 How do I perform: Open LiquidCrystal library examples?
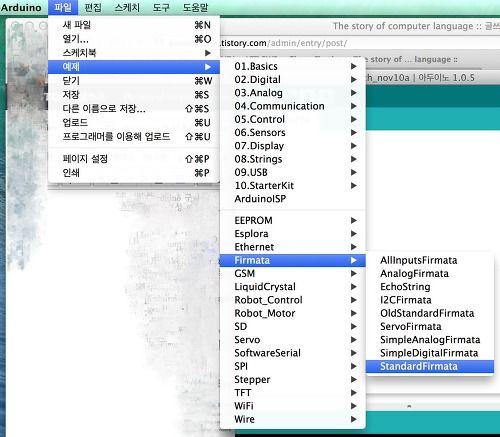point(293,287)
